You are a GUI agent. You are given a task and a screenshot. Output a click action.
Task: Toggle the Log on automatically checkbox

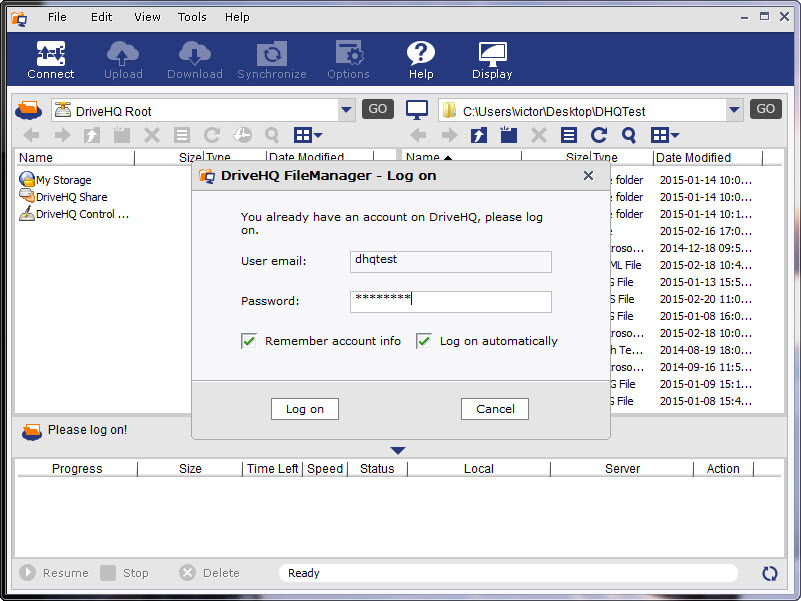[x=424, y=341]
